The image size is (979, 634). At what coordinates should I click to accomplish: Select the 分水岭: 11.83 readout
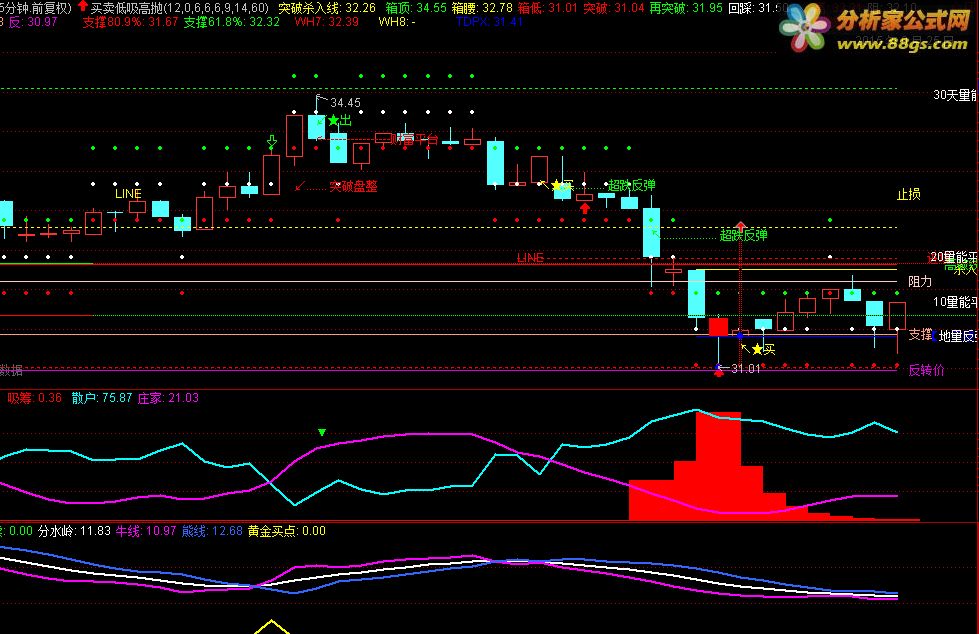(x=74, y=531)
